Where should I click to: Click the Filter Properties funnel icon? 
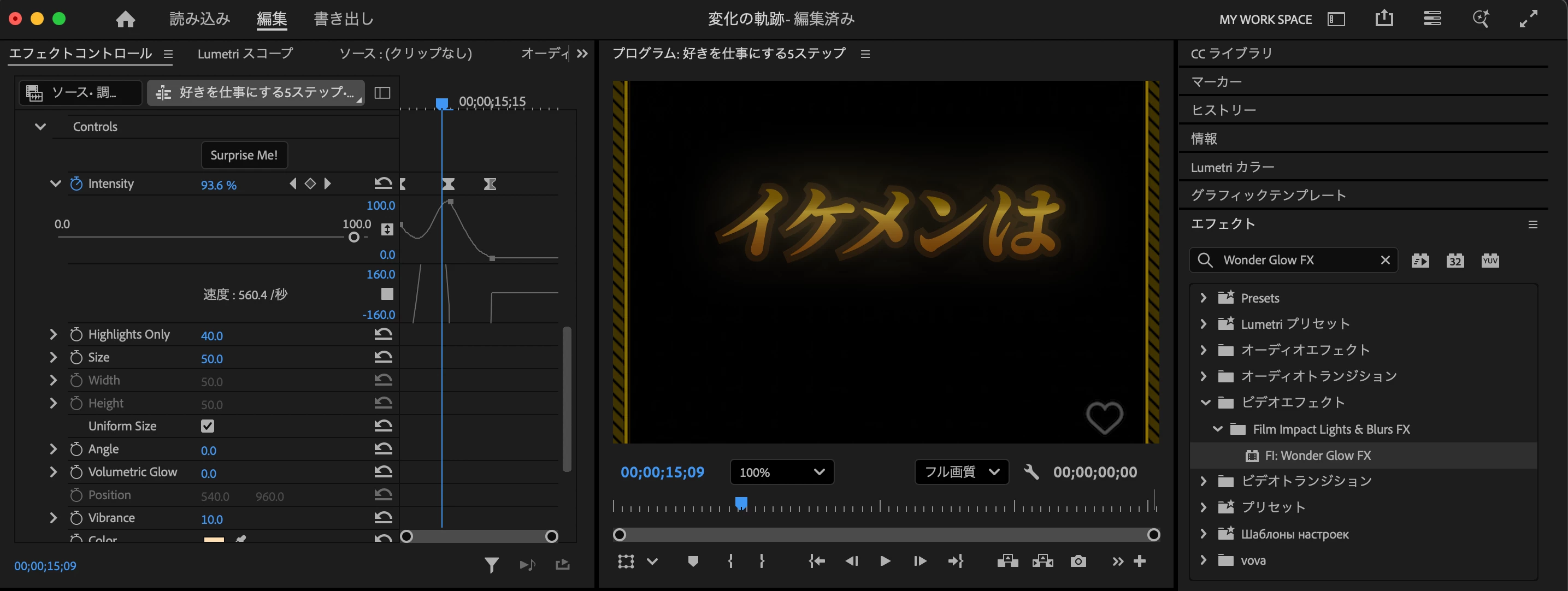click(491, 565)
